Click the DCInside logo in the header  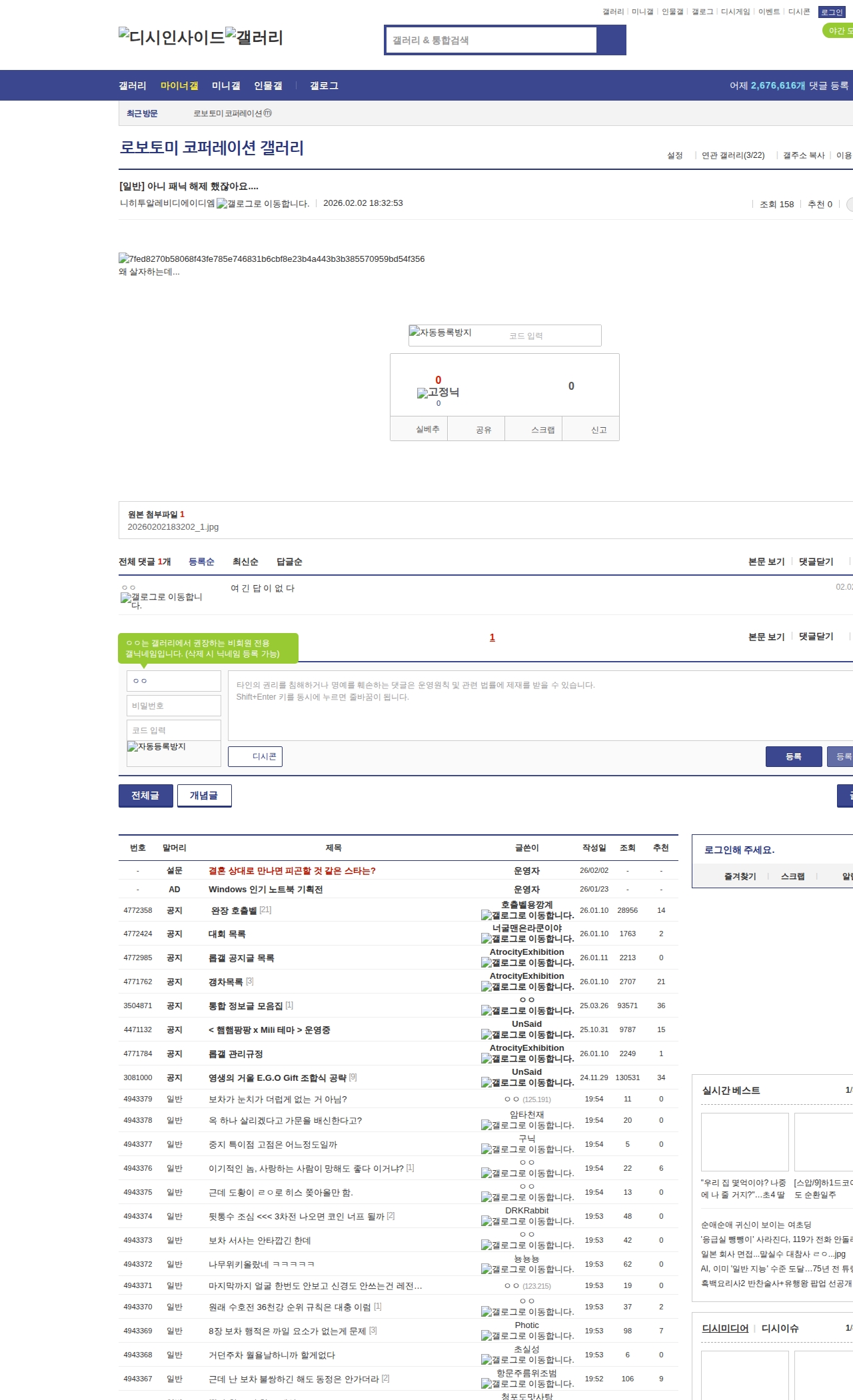pyautogui.click(x=172, y=37)
